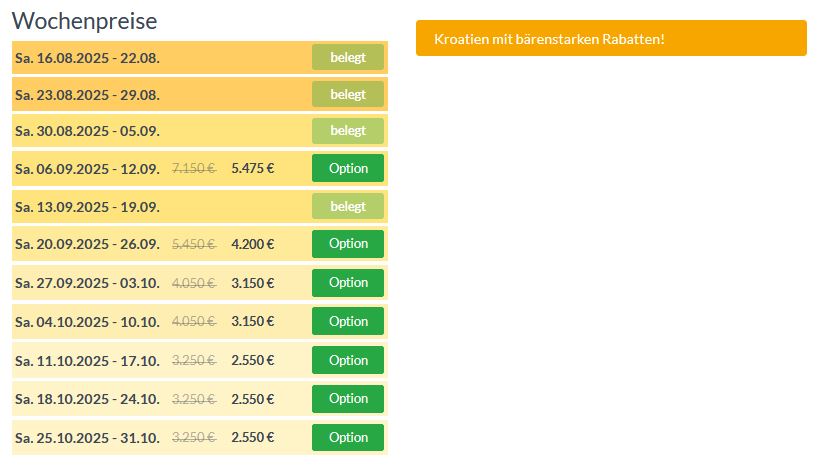This screenshot has height=467, width=820.
Task: Select the date text Sa. 25.10.2025 - 31.10.
Action: 87,438
